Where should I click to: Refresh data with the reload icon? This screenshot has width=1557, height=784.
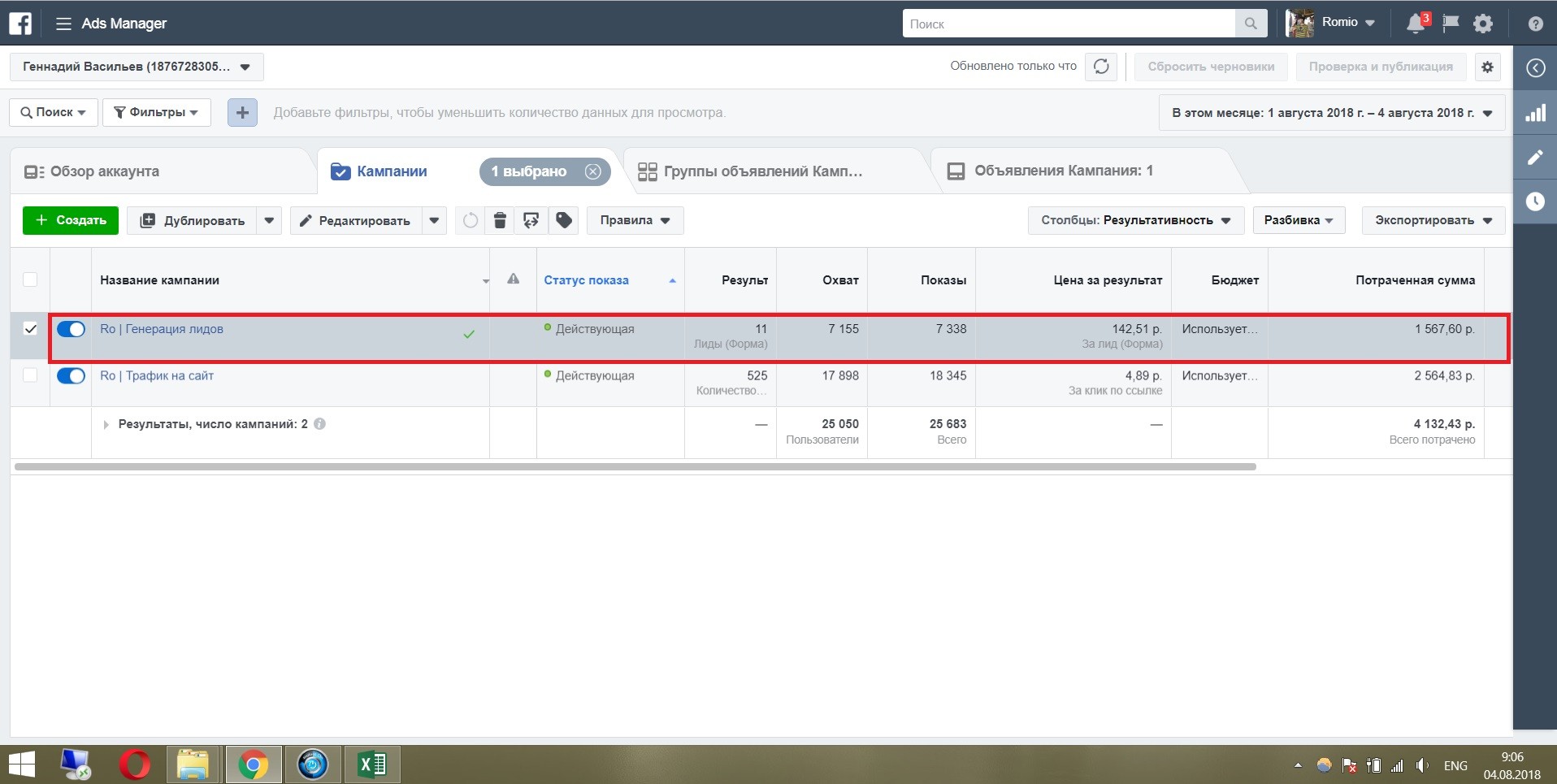click(x=1101, y=67)
